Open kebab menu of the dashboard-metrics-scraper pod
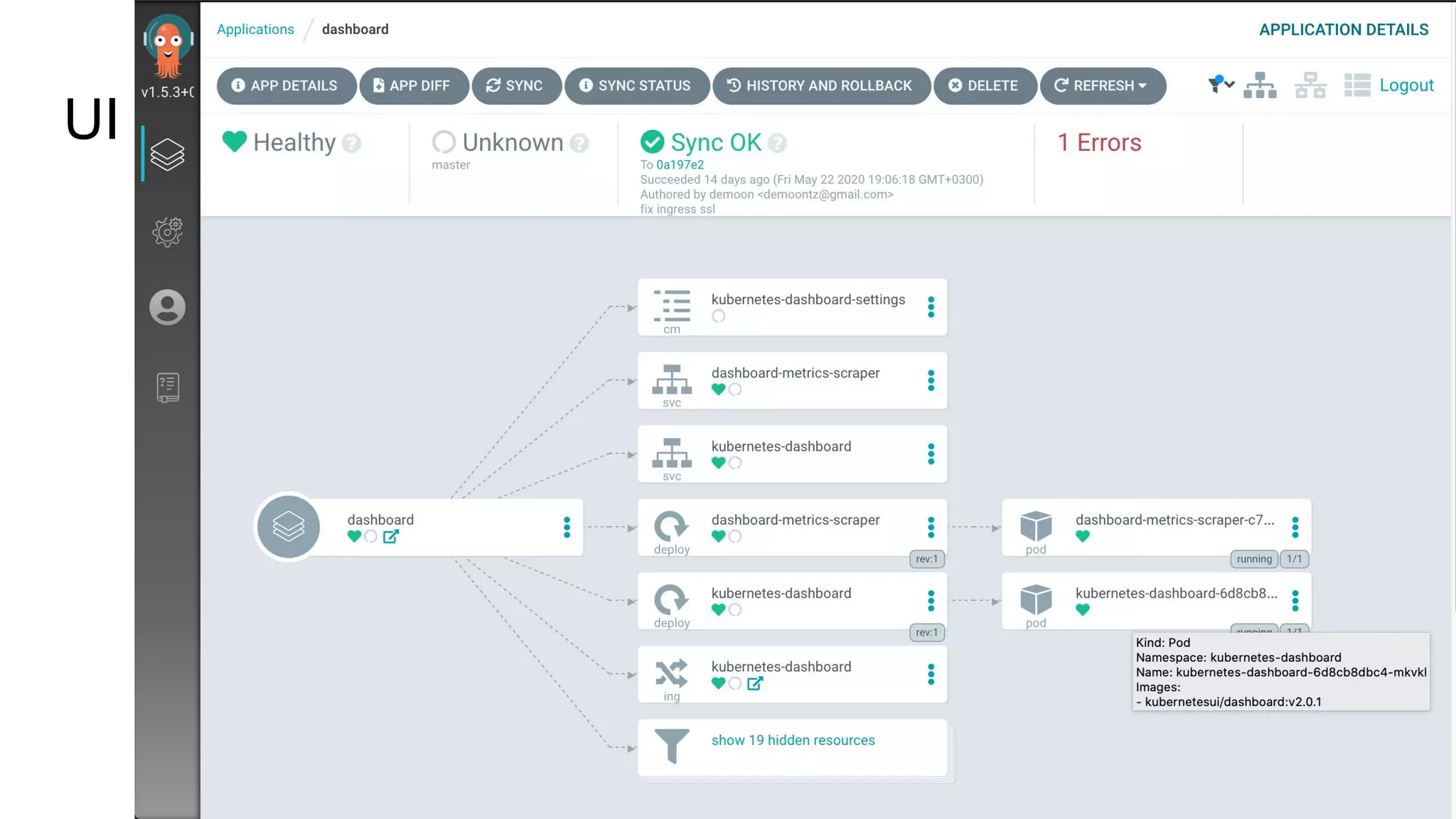 1295,528
